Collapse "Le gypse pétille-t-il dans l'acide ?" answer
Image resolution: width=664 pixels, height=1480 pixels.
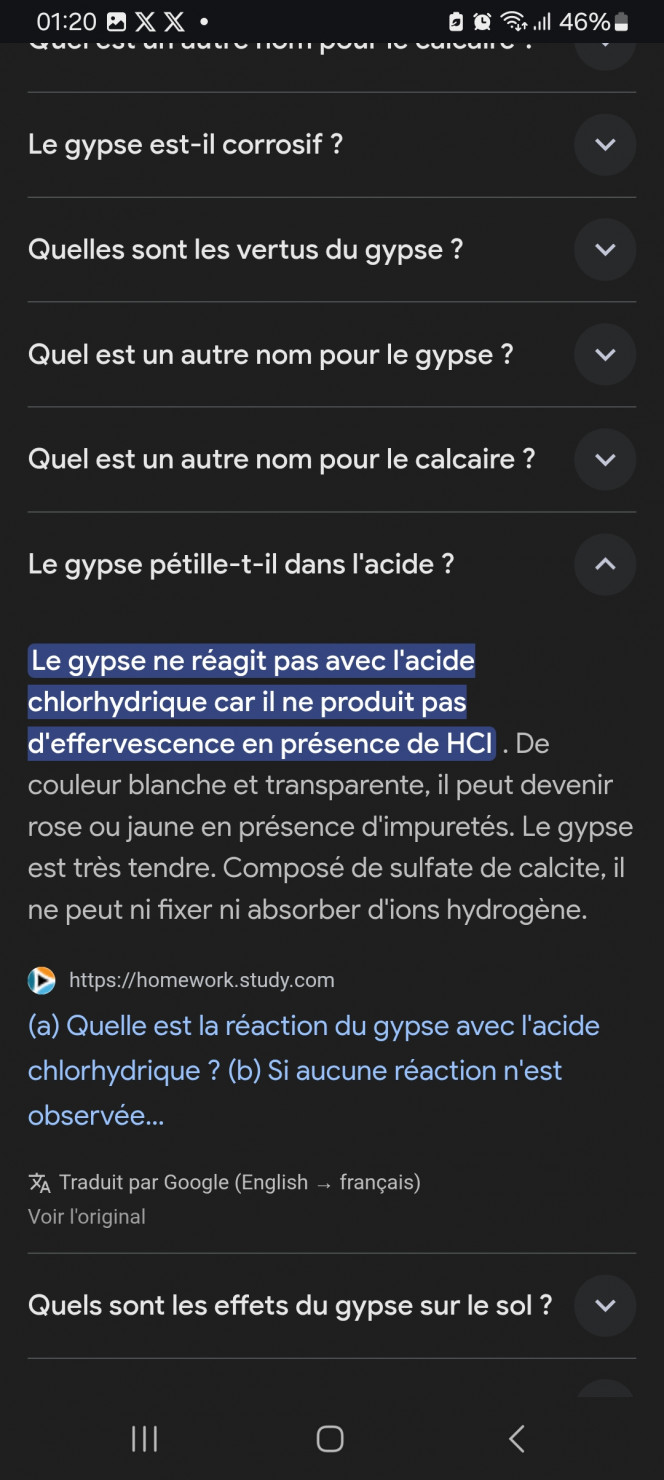click(x=605, y=564)
